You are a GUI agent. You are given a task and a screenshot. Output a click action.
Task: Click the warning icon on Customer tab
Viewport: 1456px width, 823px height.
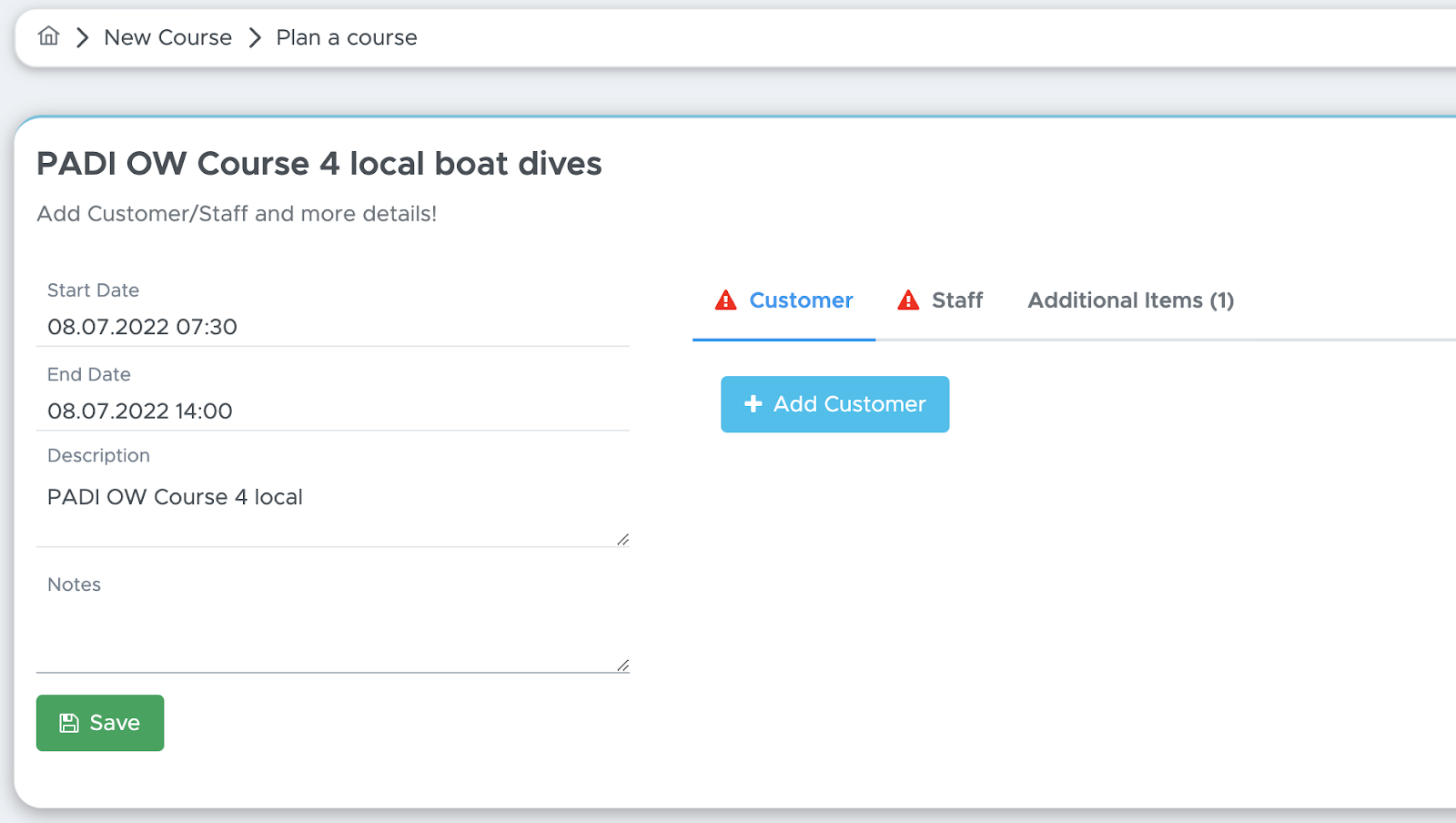[x=725, y=300]
